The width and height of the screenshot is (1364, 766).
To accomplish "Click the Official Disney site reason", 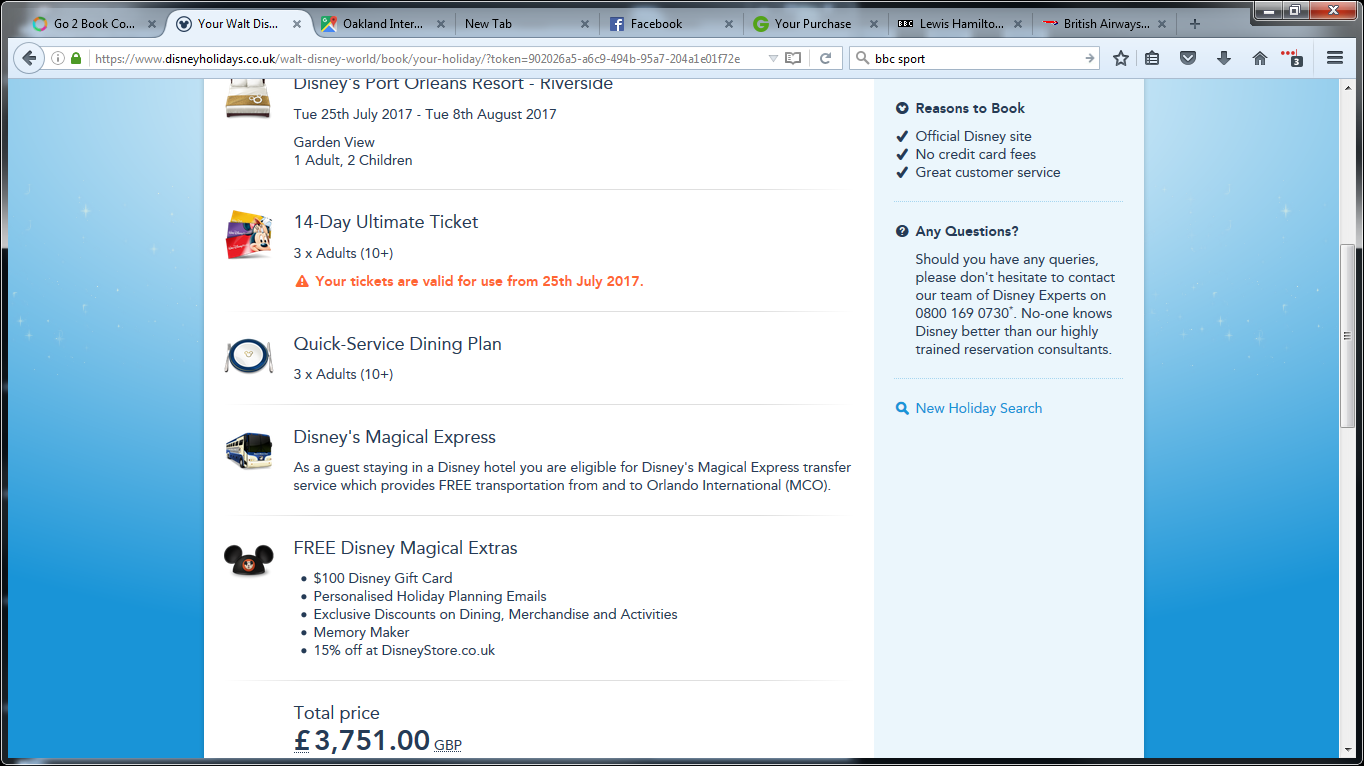I will [974, 136].
